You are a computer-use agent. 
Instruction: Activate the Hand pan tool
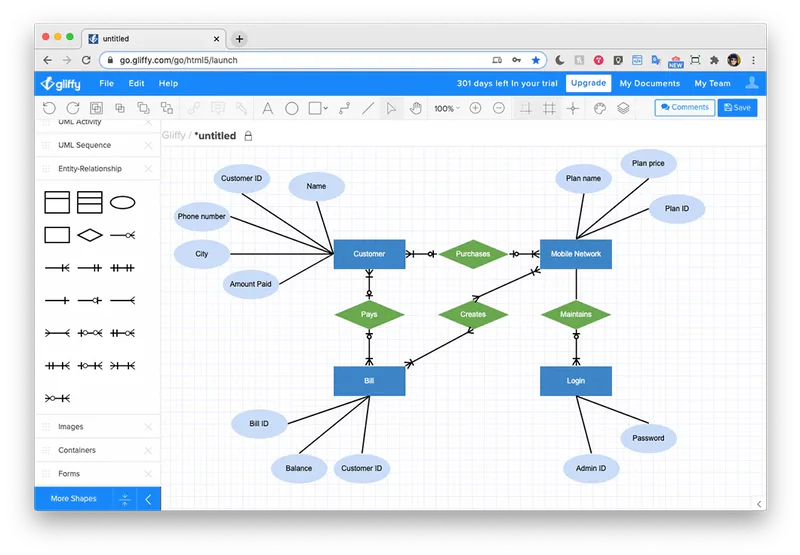pos(416,108)
